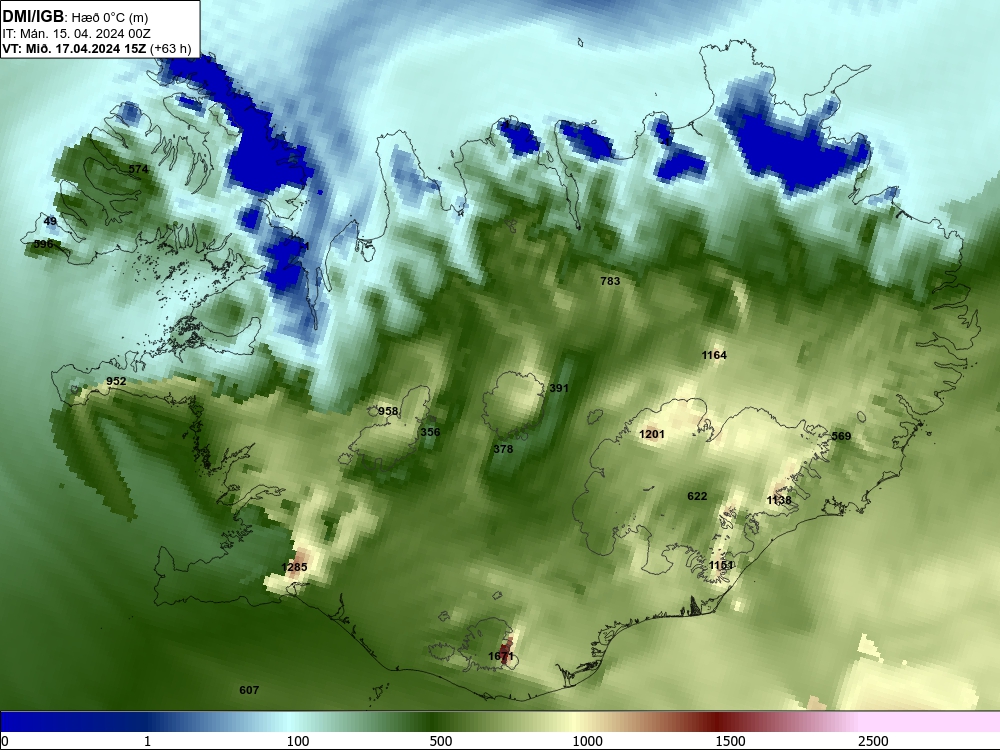Click the map value 574

pyautogui.click(x=138, y=169)
